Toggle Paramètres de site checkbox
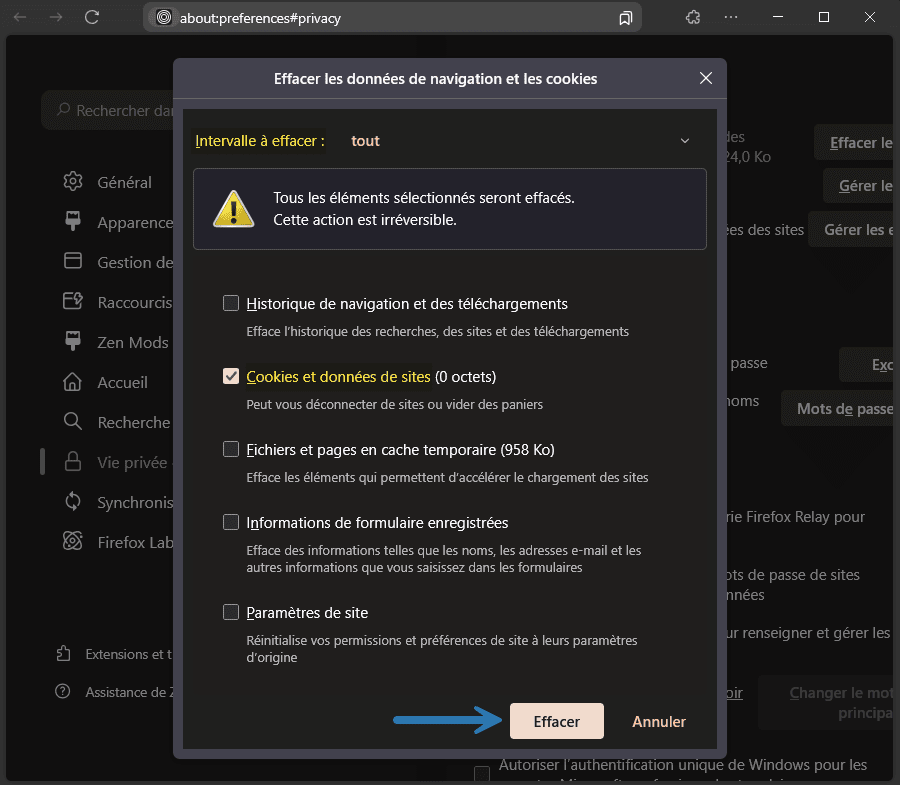Screen dimensions: 900x785 [231, 612]
